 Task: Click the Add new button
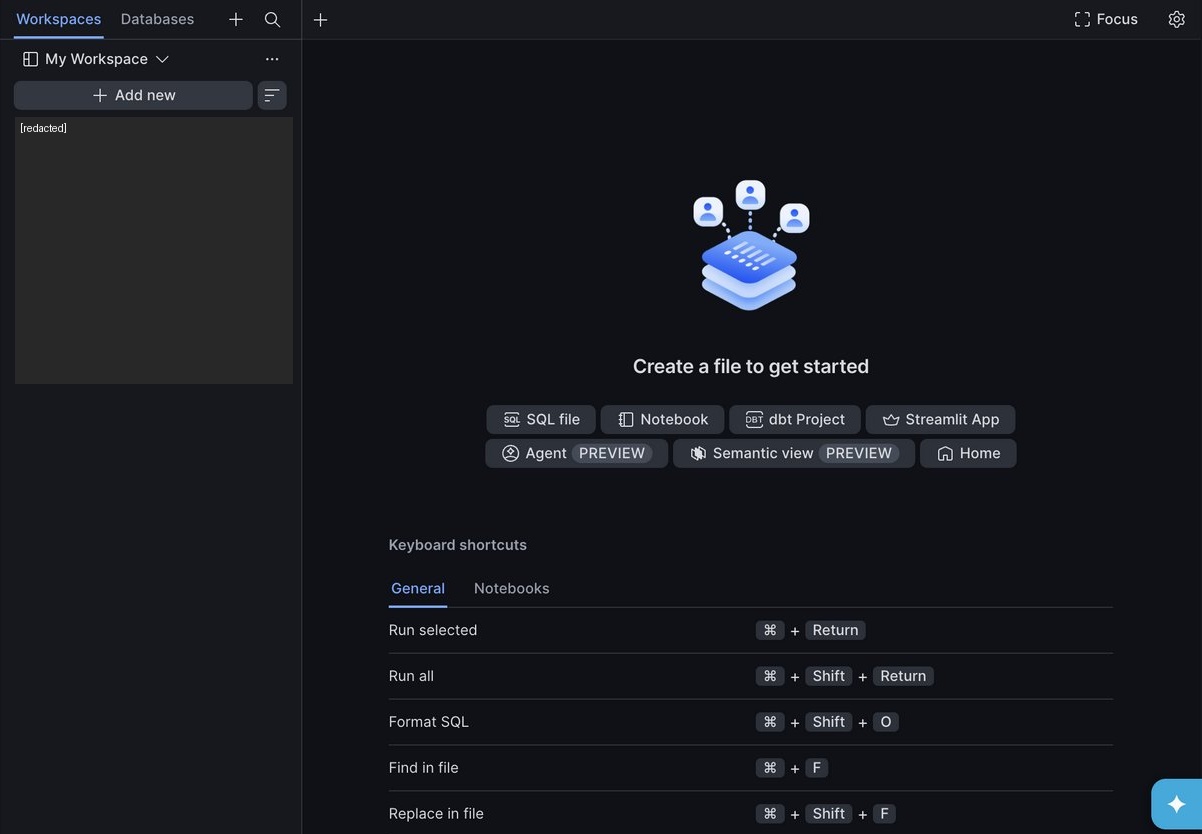pos(133,95)
